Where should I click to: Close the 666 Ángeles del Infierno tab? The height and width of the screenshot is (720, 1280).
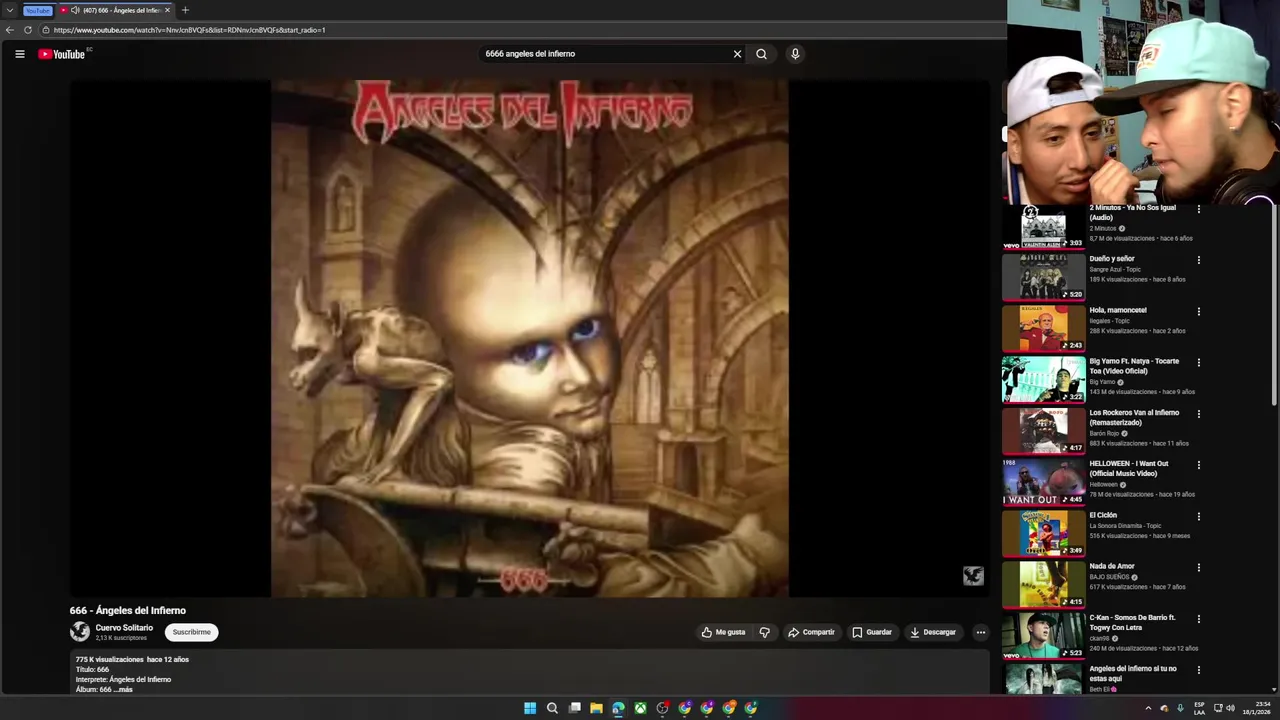coord(167,10)
